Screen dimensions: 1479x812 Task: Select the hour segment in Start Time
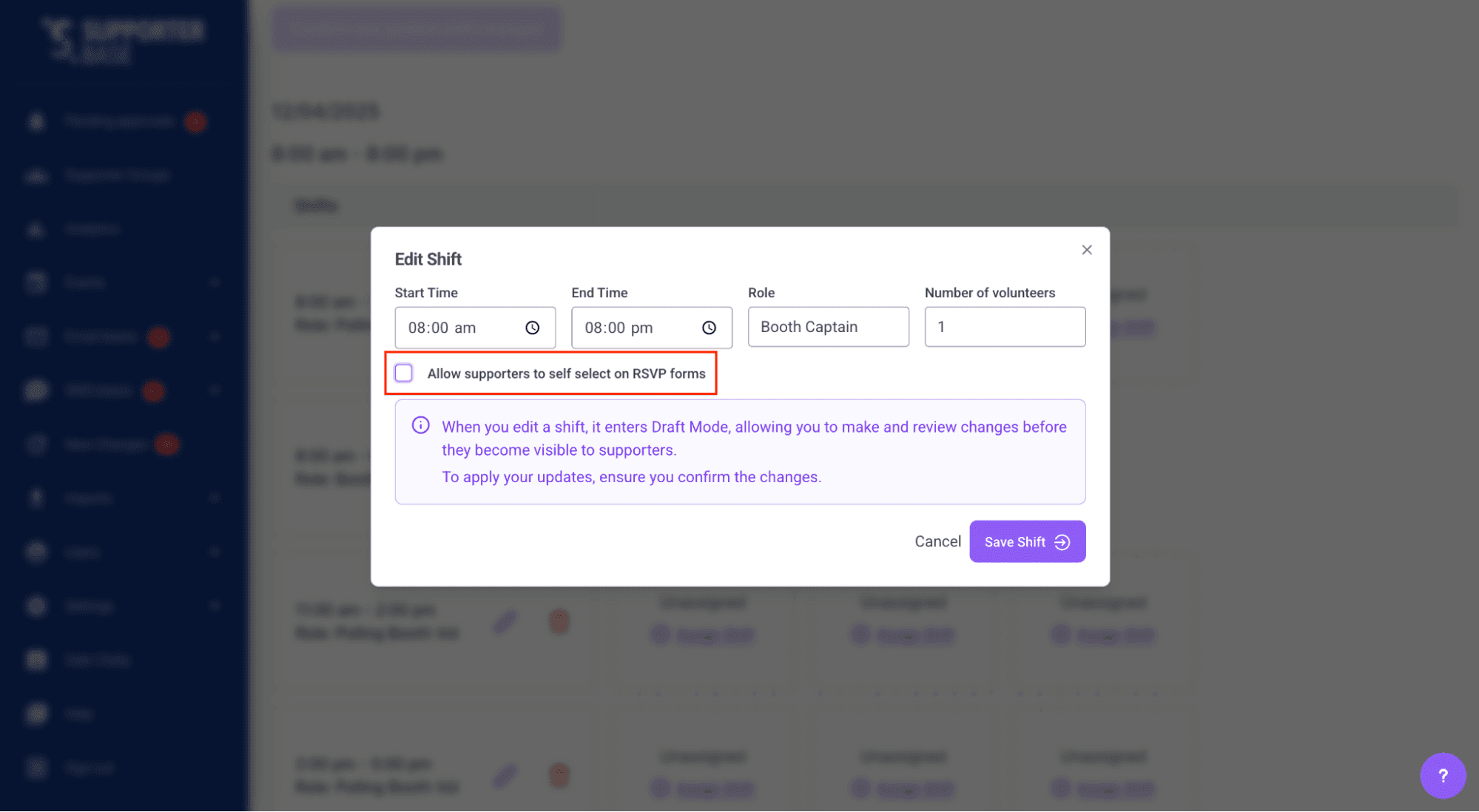(x=417, y=328)
